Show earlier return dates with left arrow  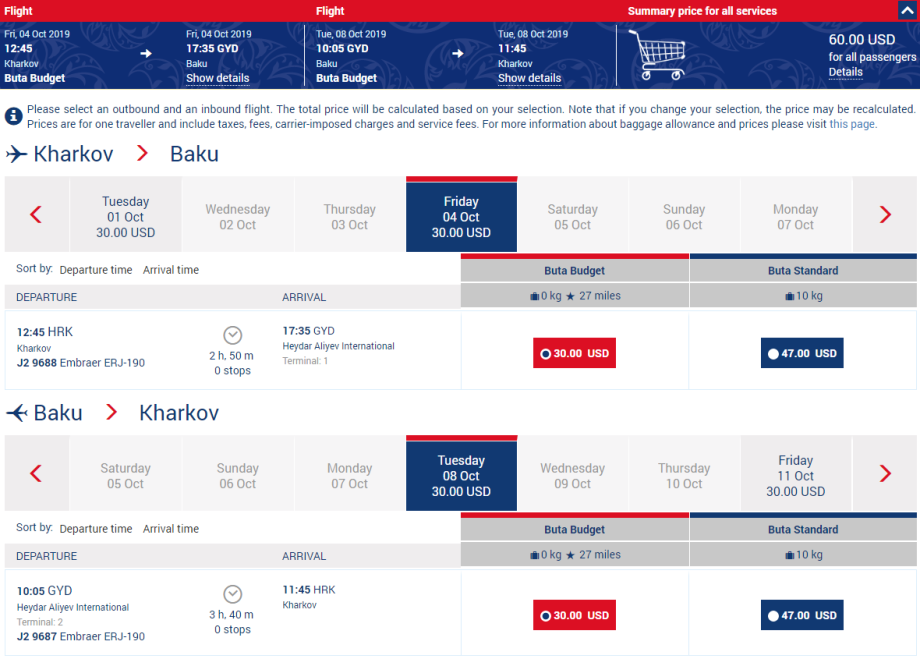(36, 473)
